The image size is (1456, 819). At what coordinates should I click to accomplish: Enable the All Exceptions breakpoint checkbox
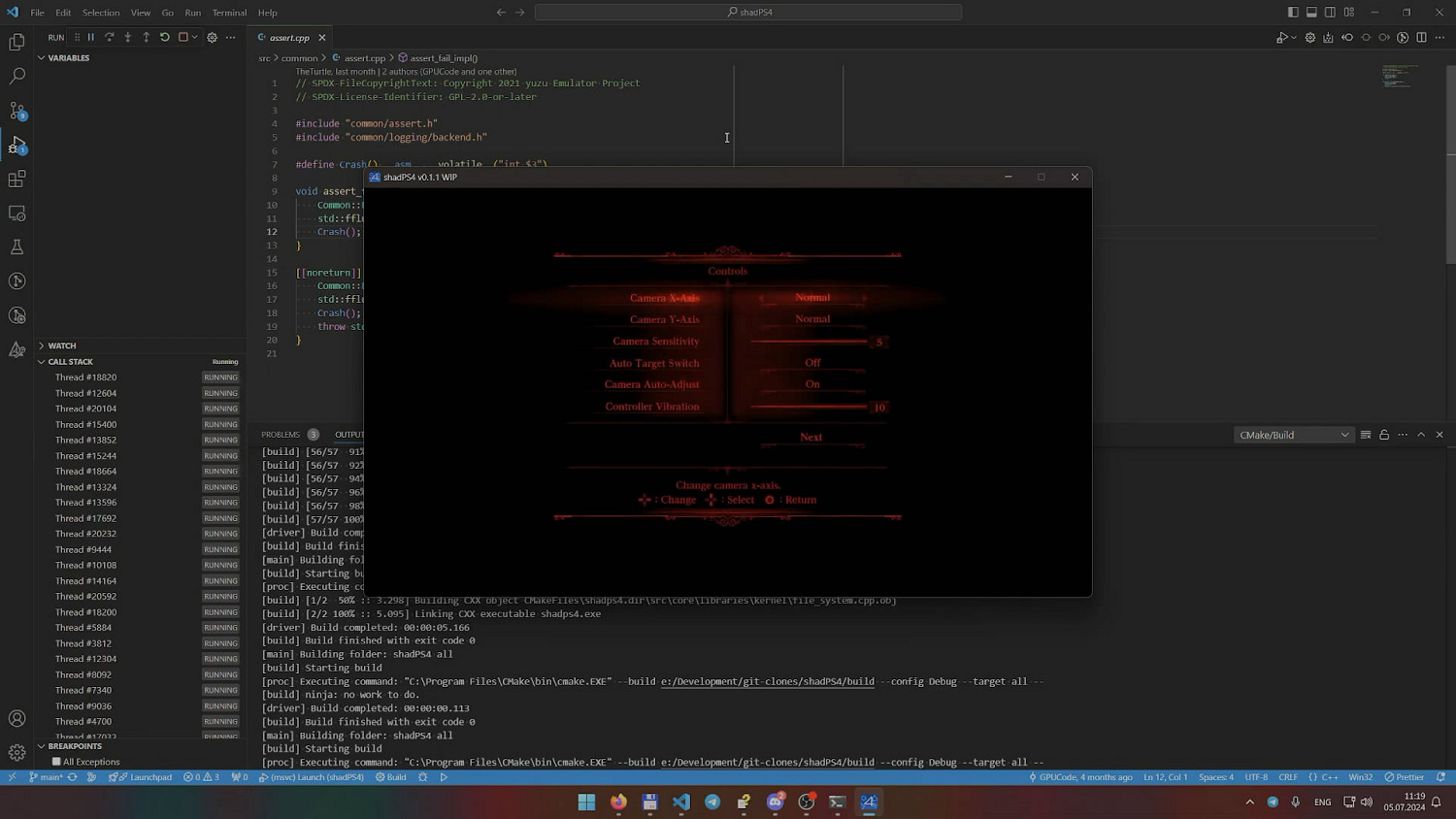tap(56, 762)
